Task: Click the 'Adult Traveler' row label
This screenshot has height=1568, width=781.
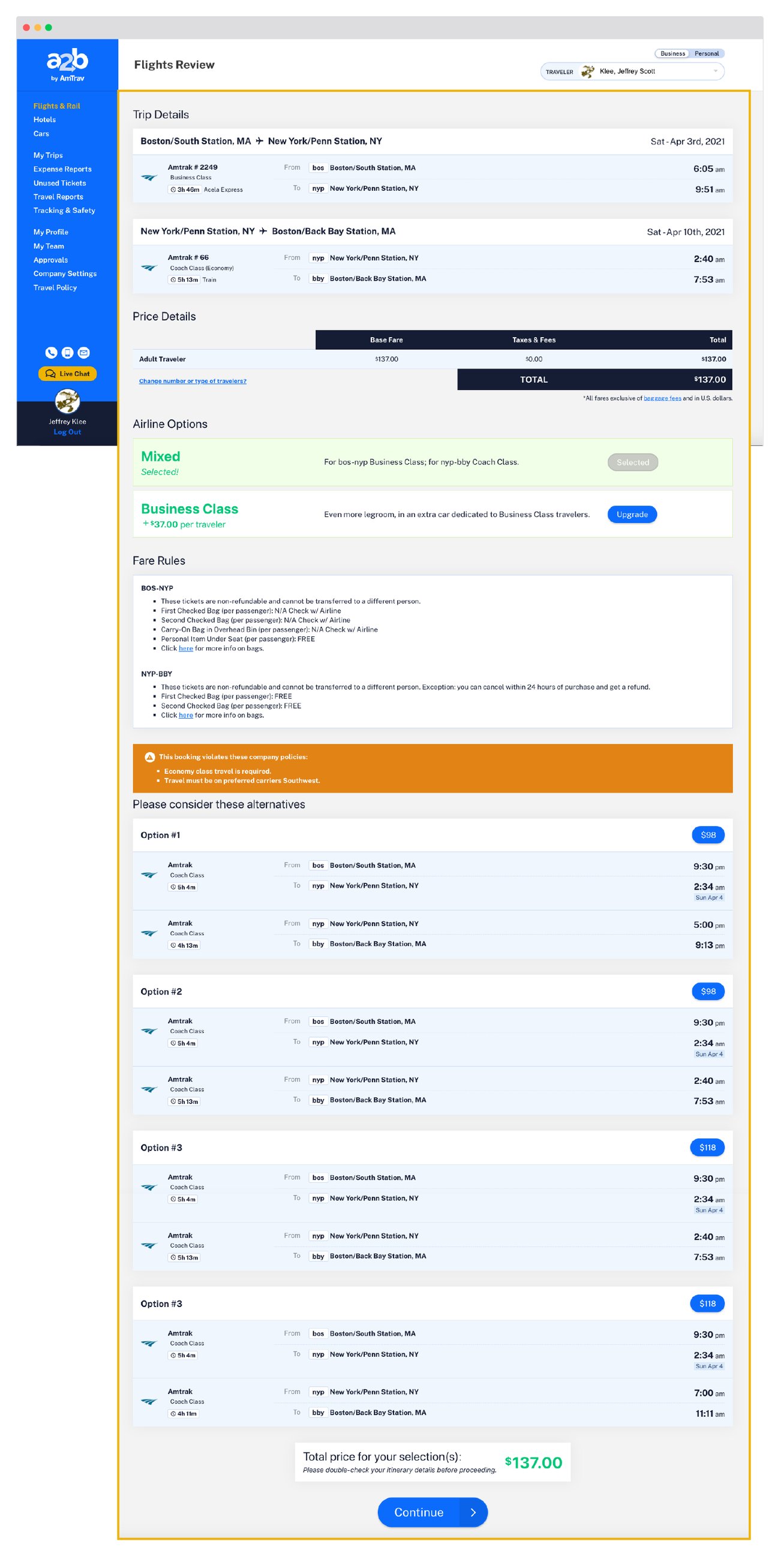Action: [162, 359]
